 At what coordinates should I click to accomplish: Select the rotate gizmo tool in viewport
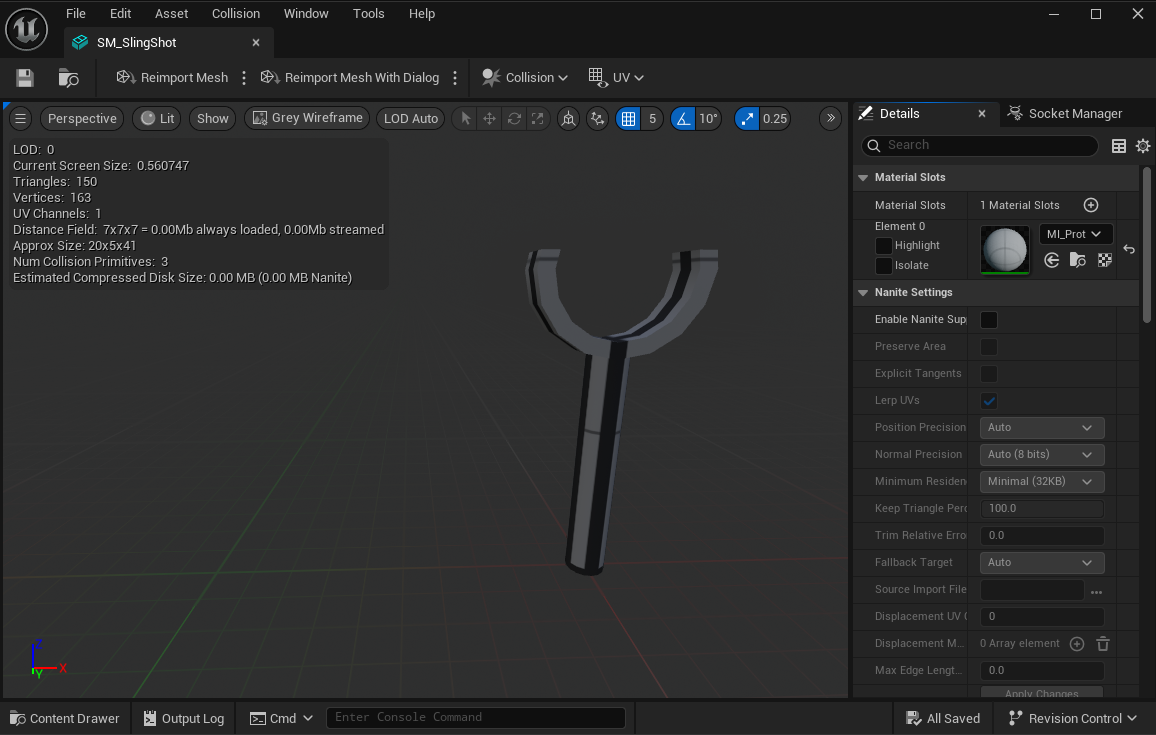click(514, 118)
